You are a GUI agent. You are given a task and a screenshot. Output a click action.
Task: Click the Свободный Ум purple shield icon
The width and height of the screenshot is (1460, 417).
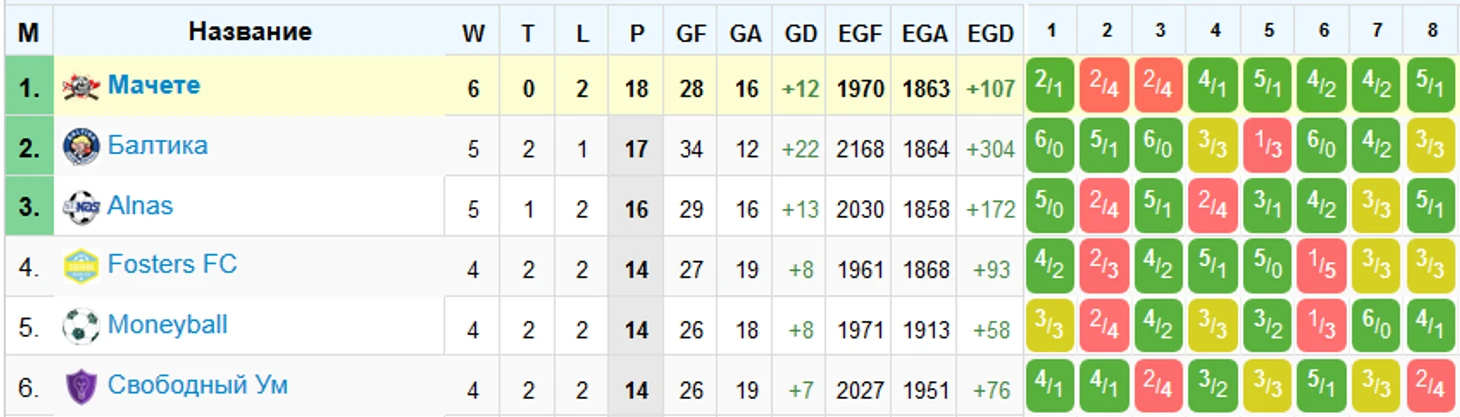[81, 387]
